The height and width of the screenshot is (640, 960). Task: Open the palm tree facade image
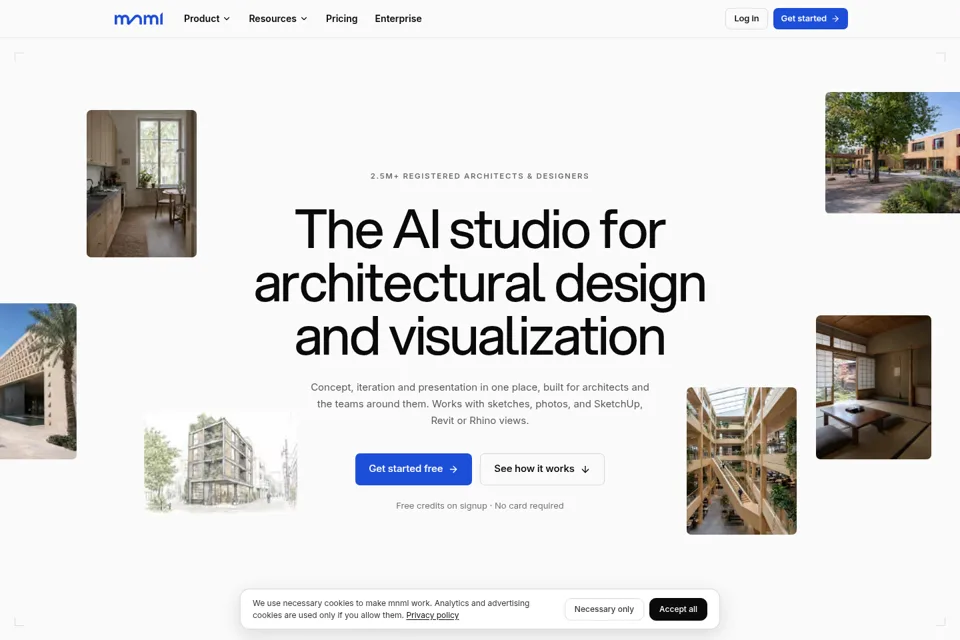38,381
